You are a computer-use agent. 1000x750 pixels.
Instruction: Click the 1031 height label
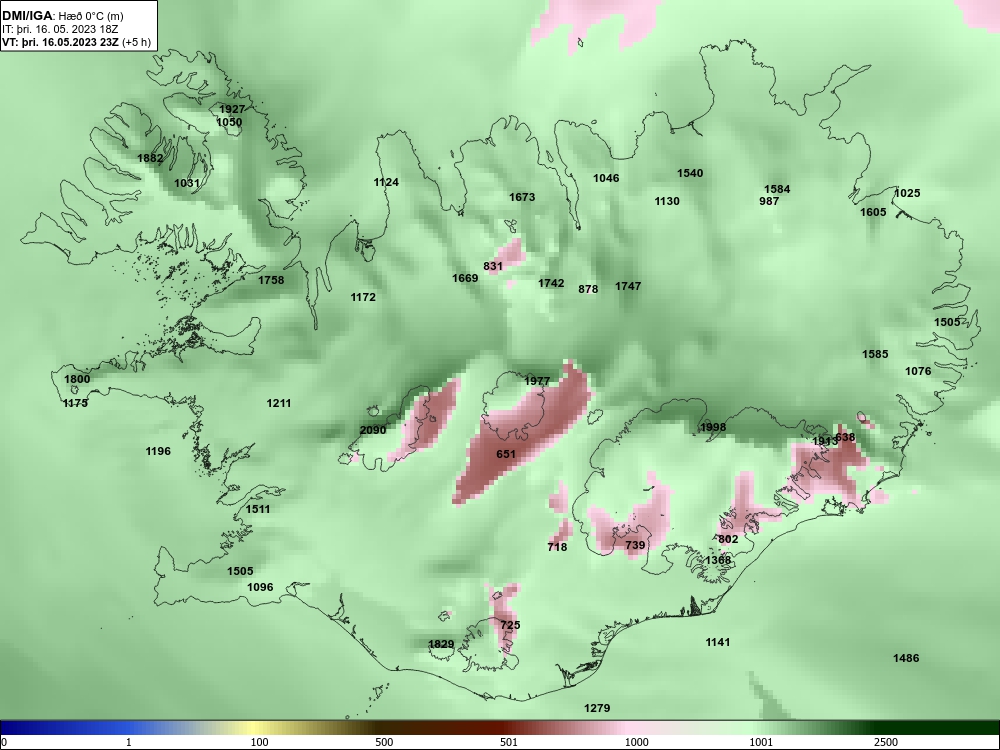click(x=187, y=183)
